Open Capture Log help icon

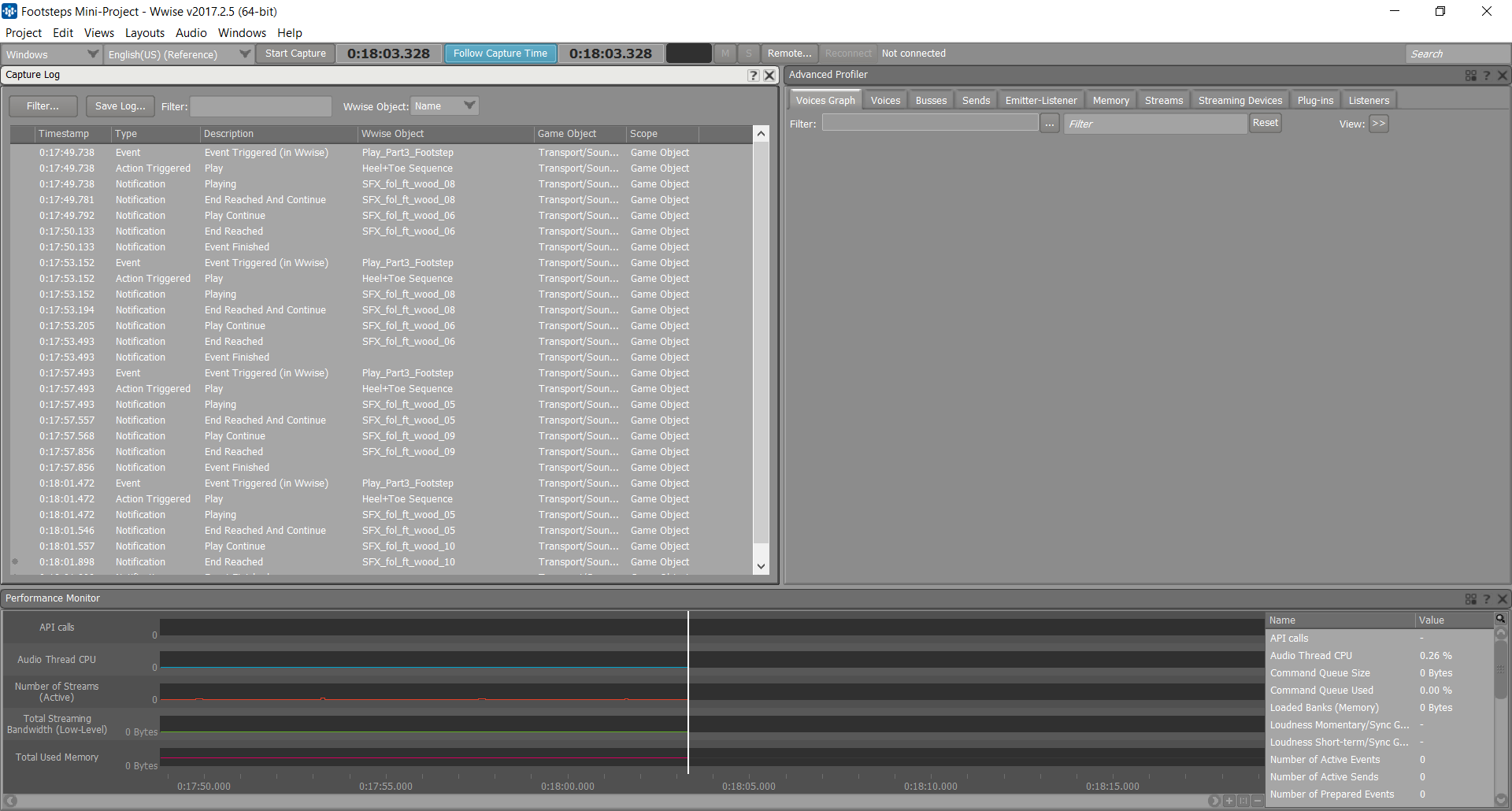(754, 75)
